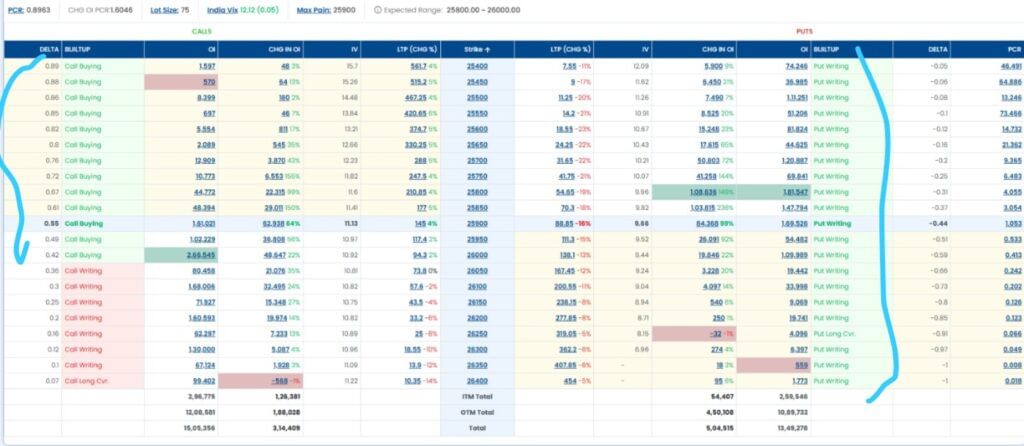Click calls OI value 2,66,545
This screenshot has height=446, width=1024.
(201, 255)
